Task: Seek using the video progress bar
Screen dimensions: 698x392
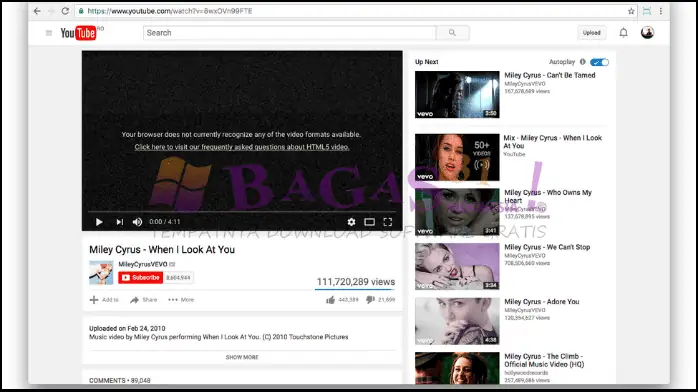Action: [x=242, y=212]
